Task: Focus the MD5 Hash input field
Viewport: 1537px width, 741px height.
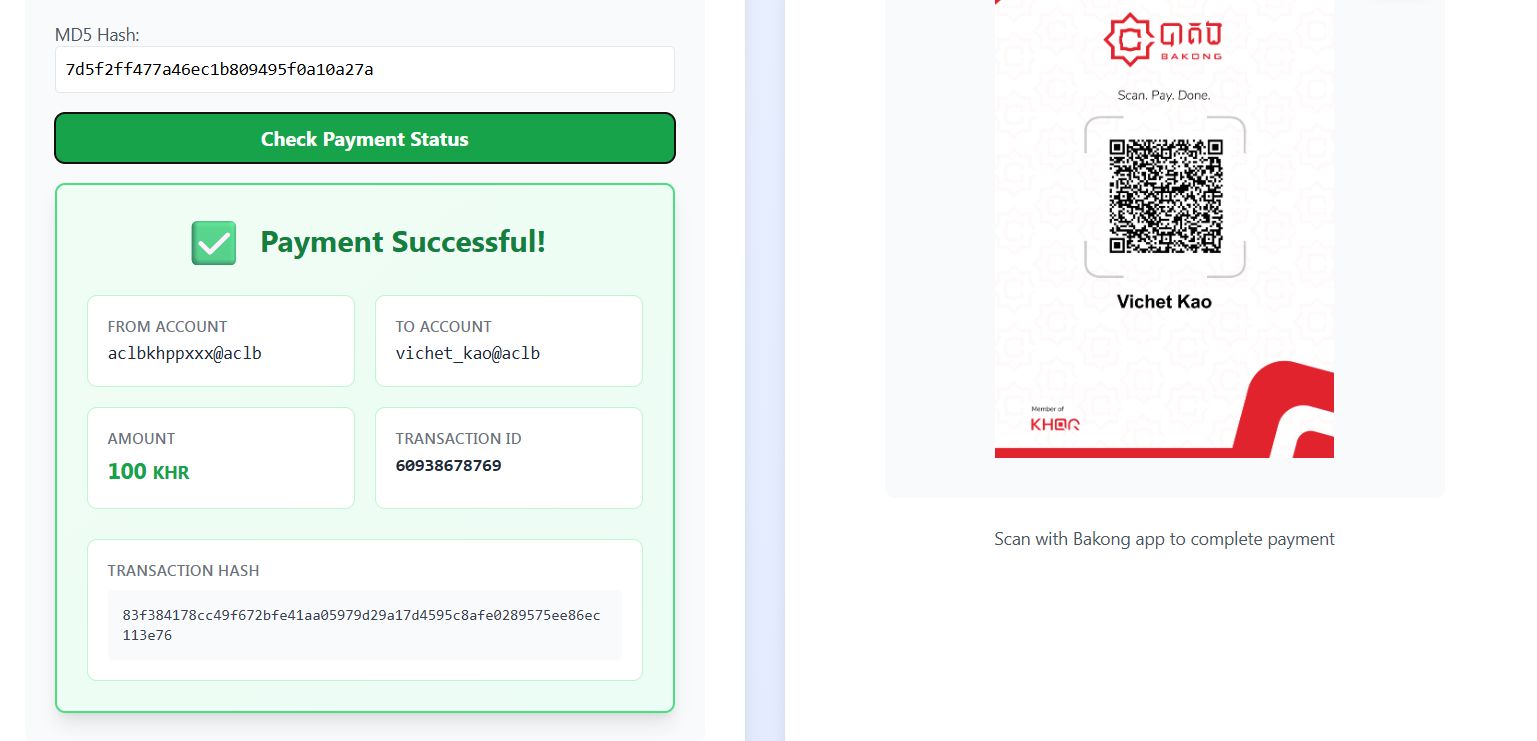Action: [x=365, y=69]
